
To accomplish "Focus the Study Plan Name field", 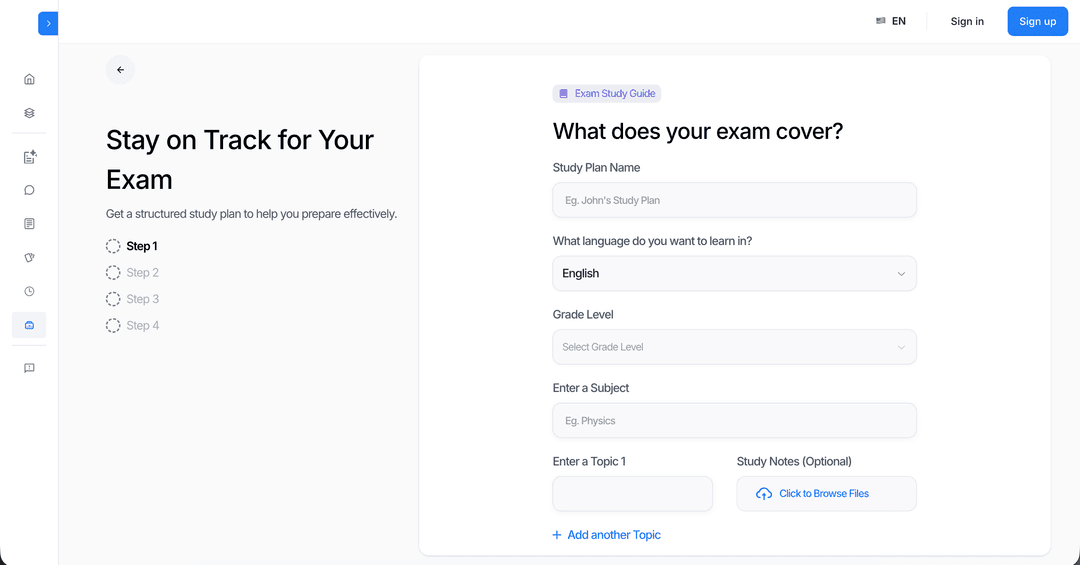I will 734,200.
